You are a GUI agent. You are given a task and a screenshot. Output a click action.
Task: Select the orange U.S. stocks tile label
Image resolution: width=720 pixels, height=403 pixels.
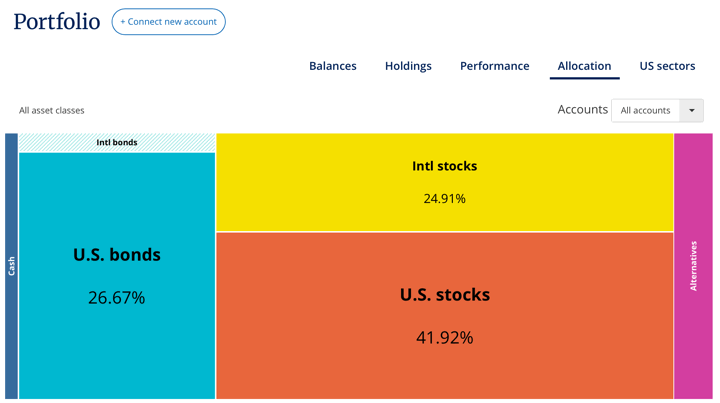click(444, 295)
